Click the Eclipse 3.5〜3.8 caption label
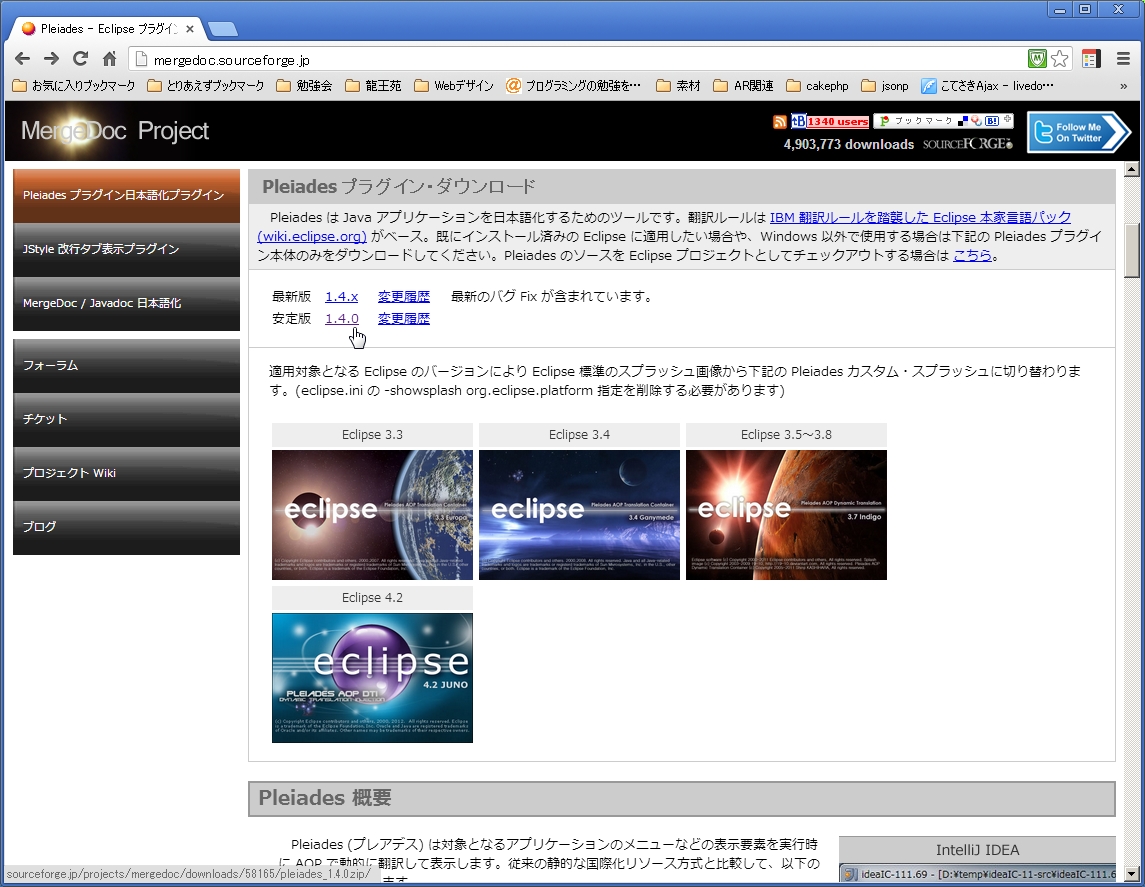Image resolution: width=1145 pixels, height=887 pixels. coord(786,434)
